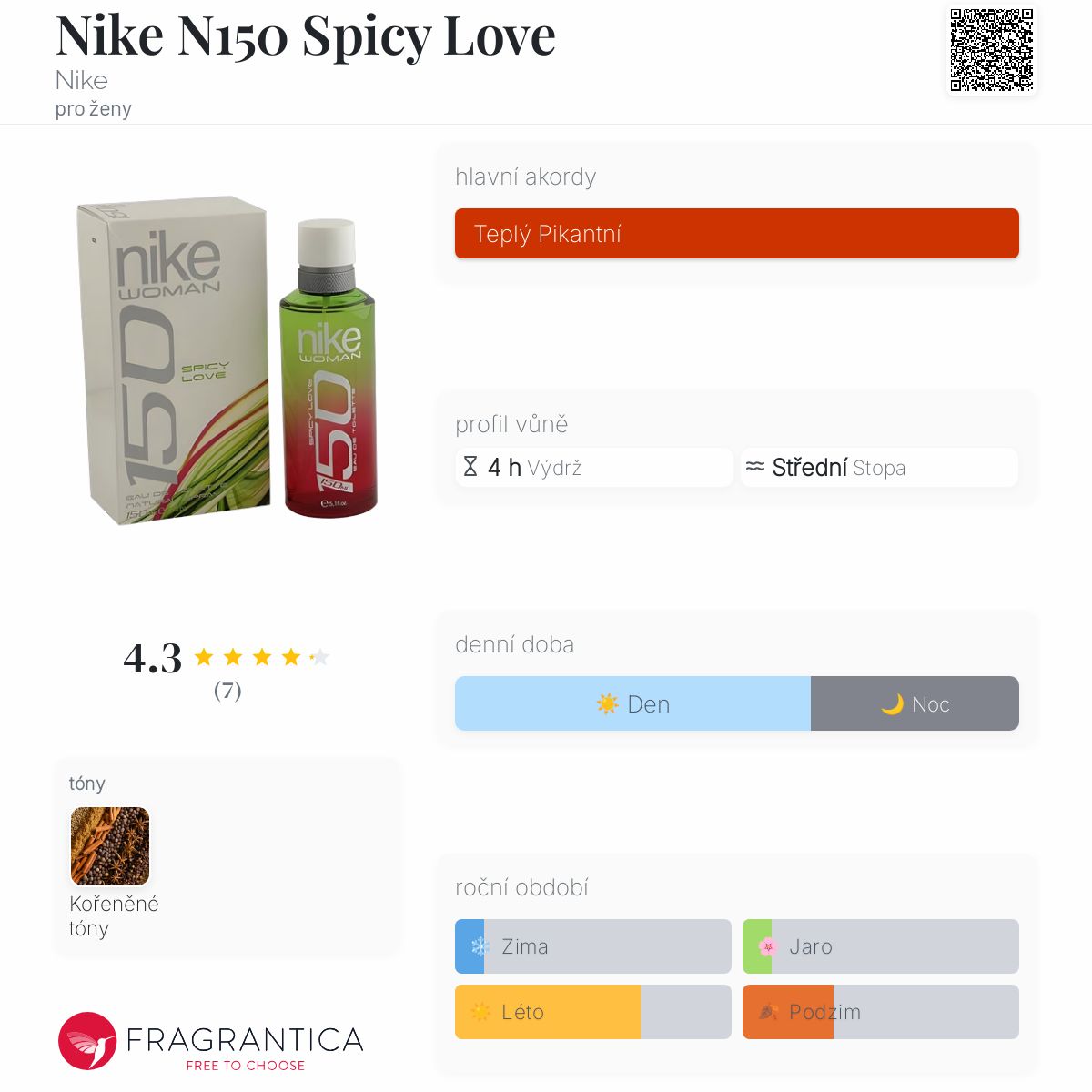Select the Teplý Pikantní accord bar
Viewport: 1092px width, 1092px height.
click(x=737, y=234)
